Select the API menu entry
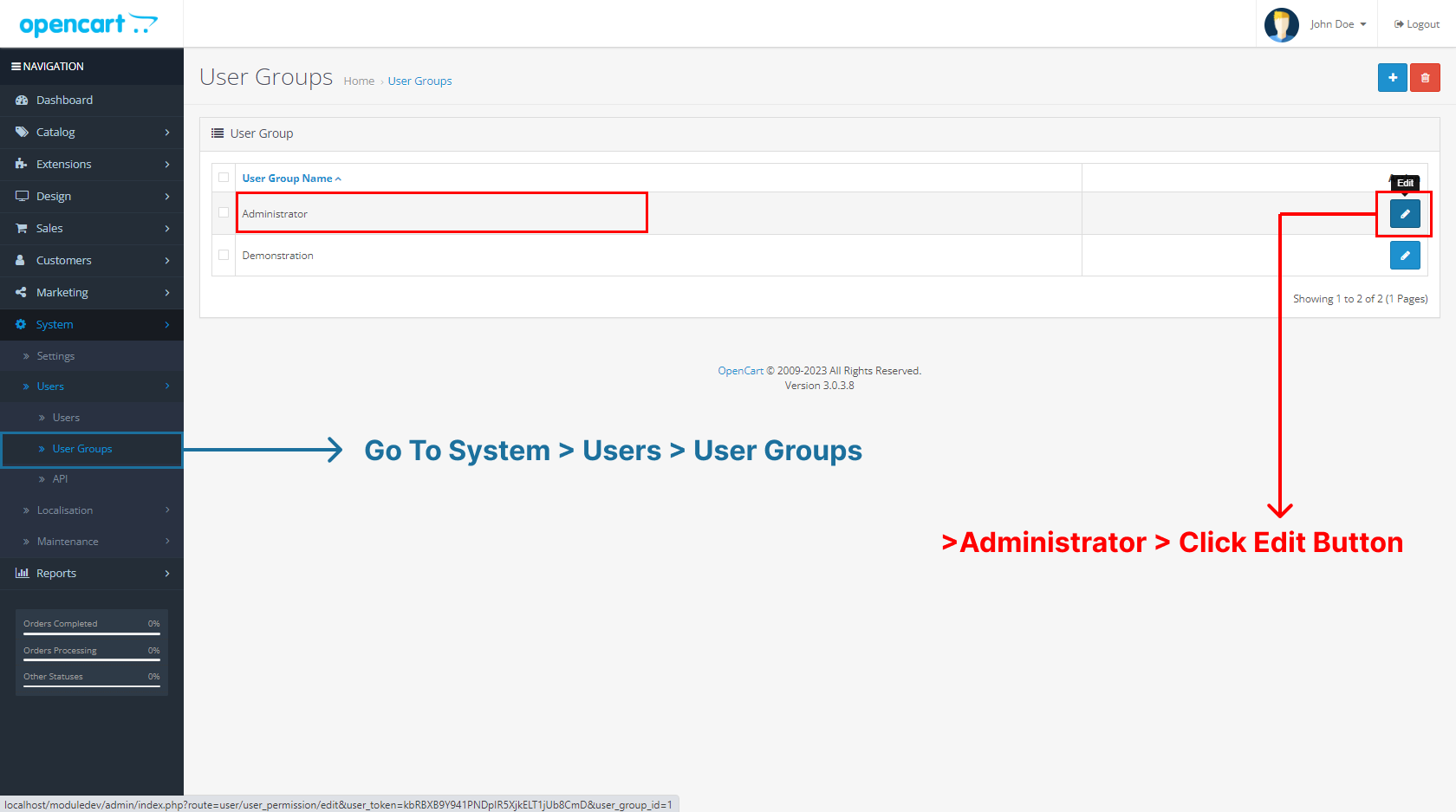The width and height of the screenshot is (1456, 812). [60, 478]
